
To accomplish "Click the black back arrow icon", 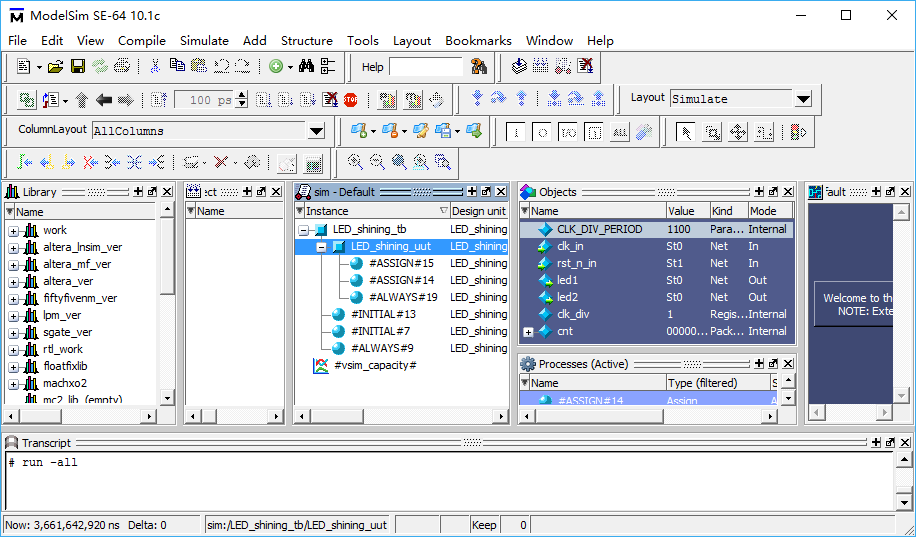I will click(x=104, y=100).
